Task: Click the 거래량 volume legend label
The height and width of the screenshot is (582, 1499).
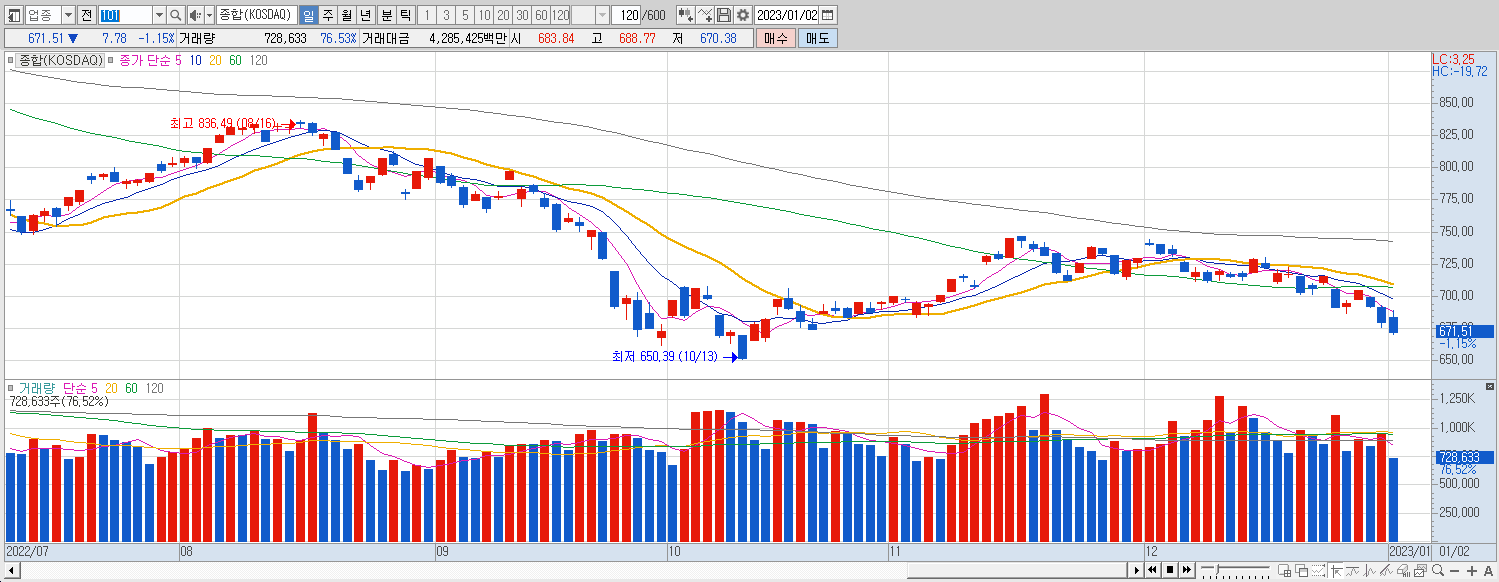Action: [x=39, y=388]
